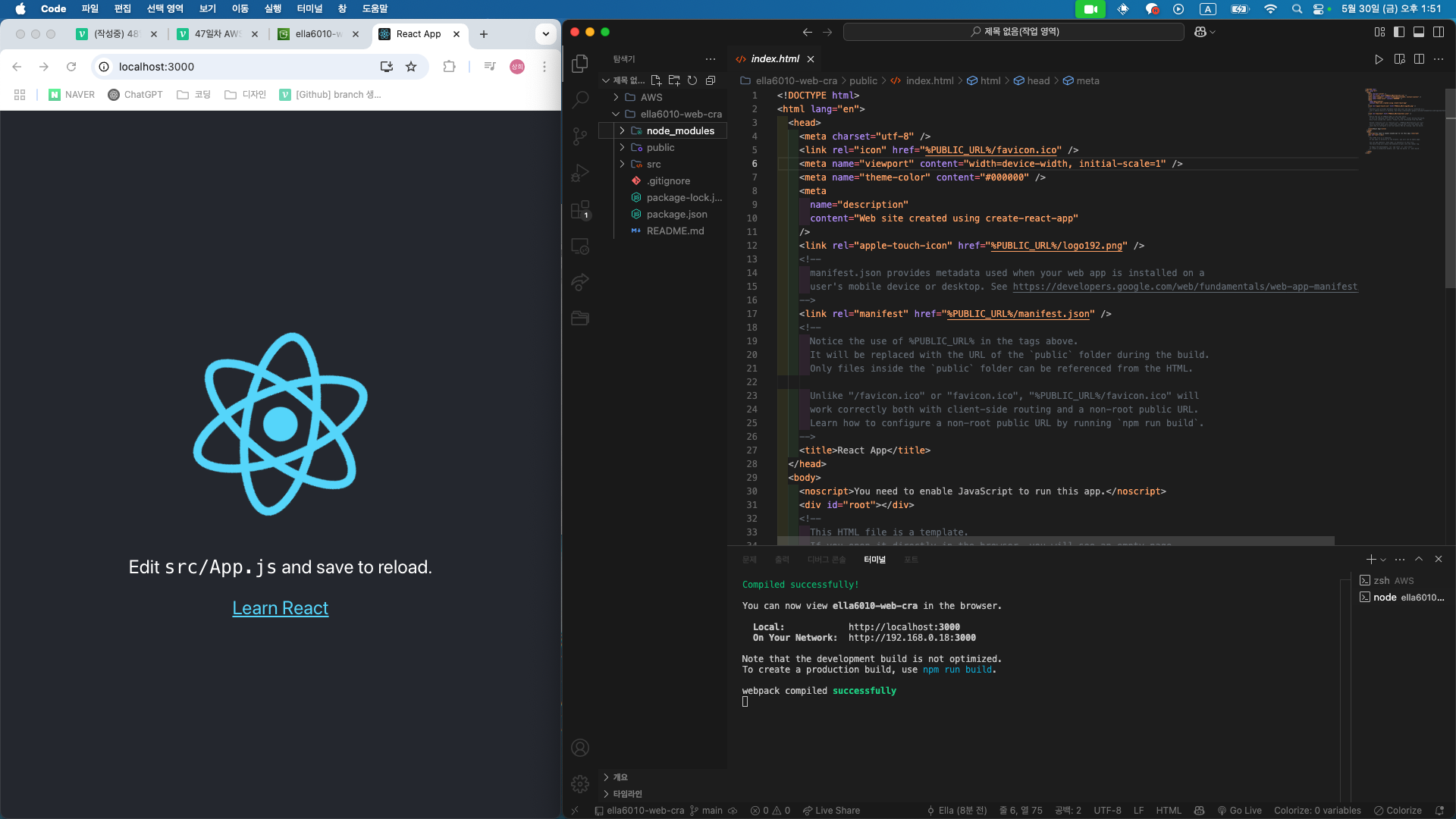1456x819 pixels.
Task: Open the Manage gear in VS Code
Action: 580,784
